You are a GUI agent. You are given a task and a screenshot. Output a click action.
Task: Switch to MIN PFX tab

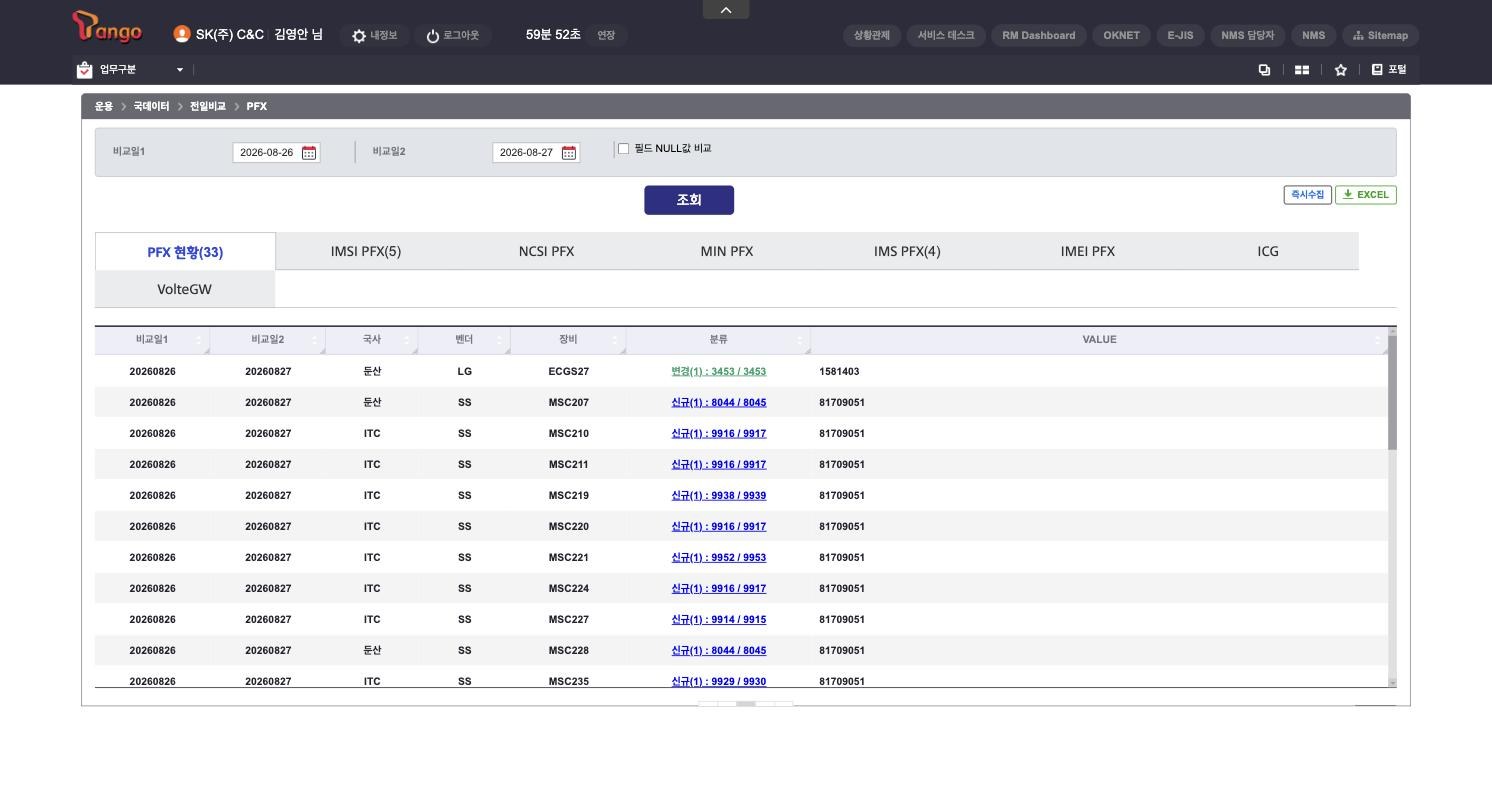coord(727,252)
